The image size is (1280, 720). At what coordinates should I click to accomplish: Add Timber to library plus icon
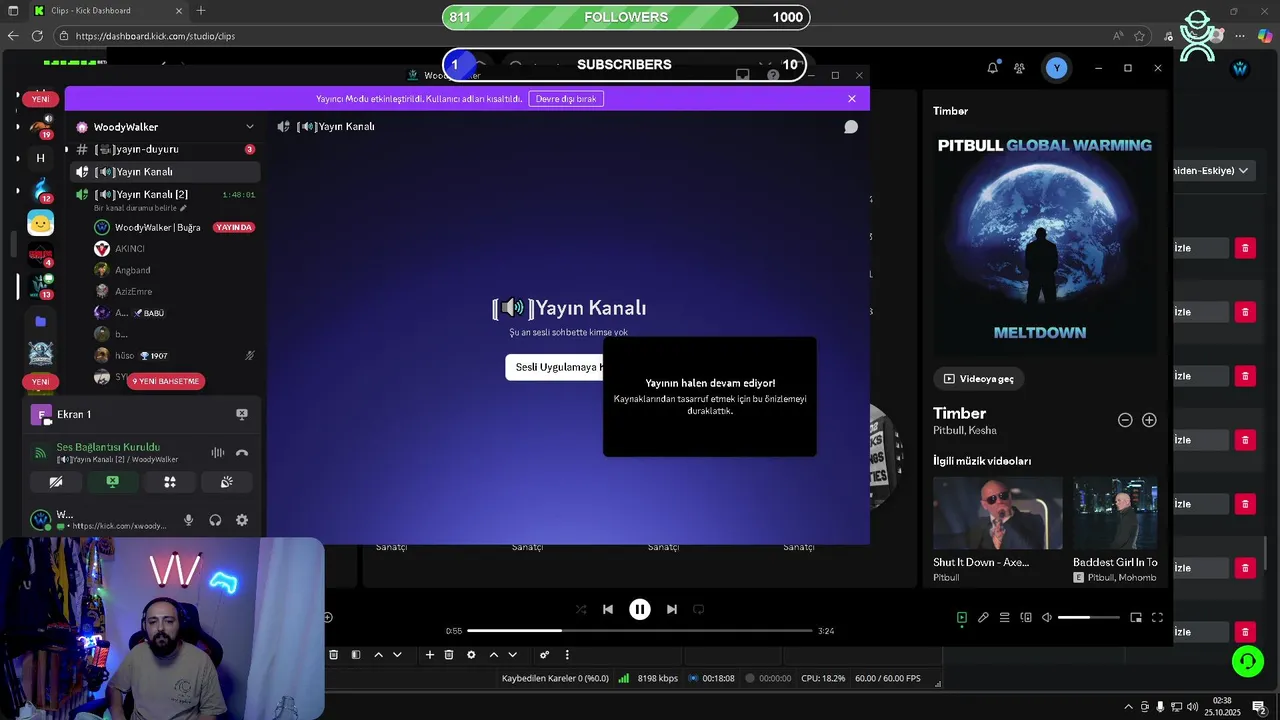click(x=1149, y=420)
